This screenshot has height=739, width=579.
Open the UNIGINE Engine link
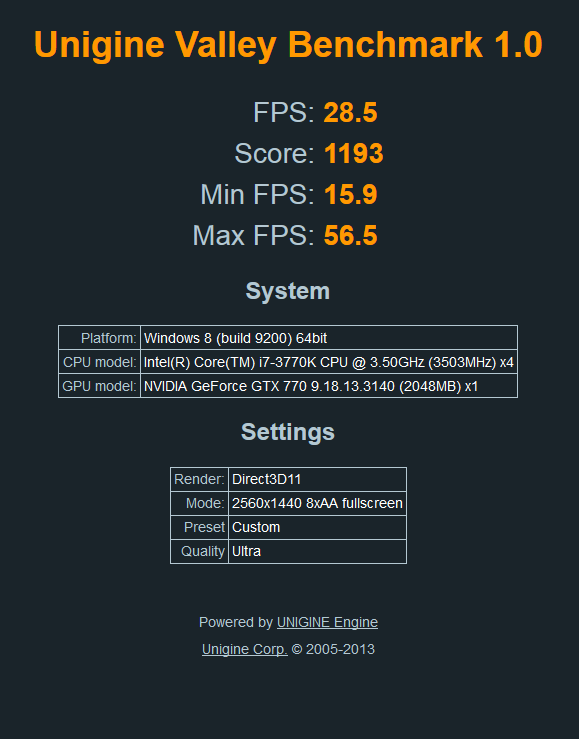[x=327, y=622]
